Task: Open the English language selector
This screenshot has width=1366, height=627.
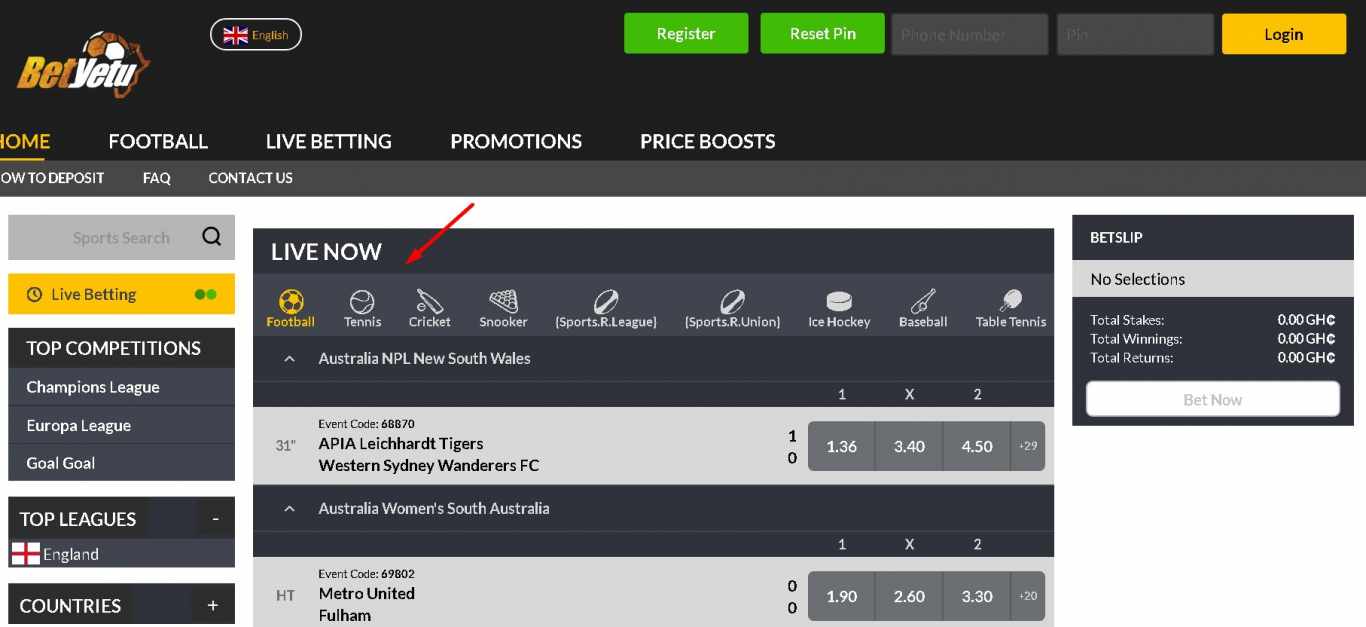Action: pyautogui.click(x=256, y=35)
